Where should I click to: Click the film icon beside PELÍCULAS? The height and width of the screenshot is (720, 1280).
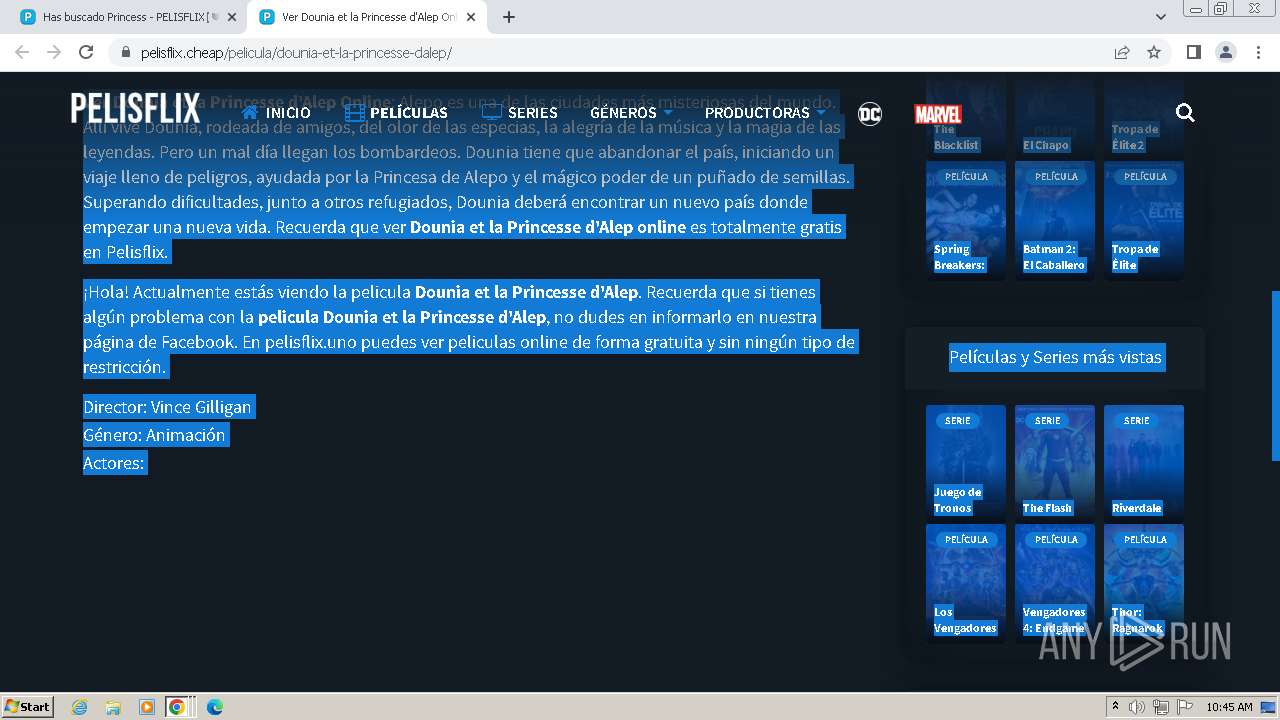(x=355, y=112)
